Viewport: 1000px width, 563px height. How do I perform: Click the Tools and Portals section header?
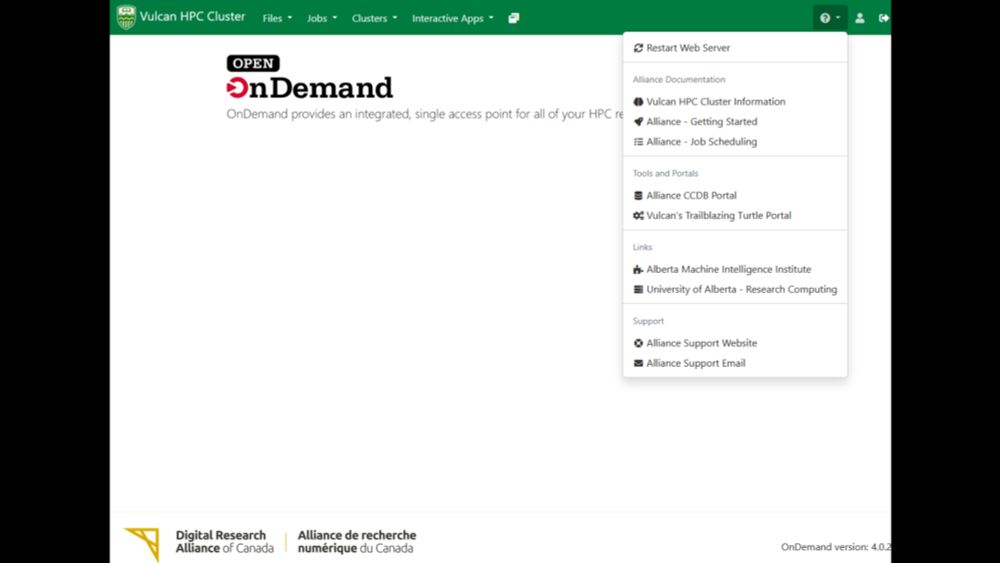(665, 173)
